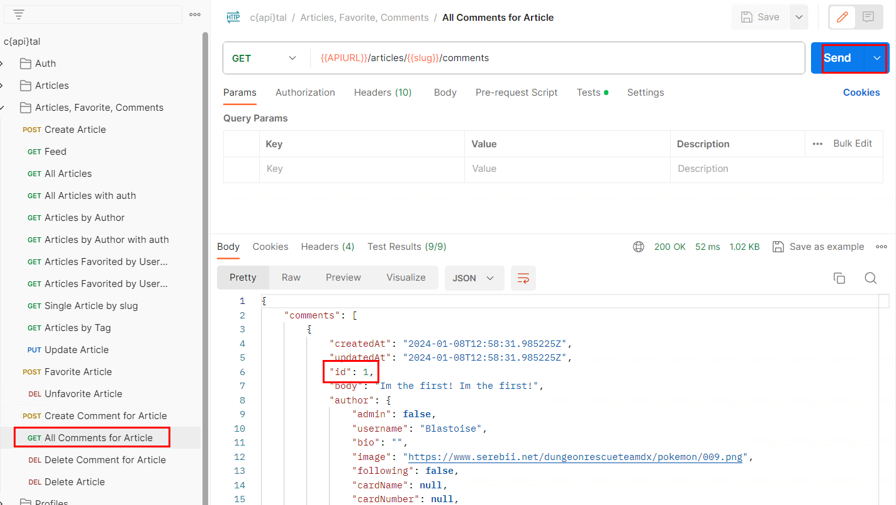Image resolution: width=896 pixels, height=505 pixels.
Task: Open Test Results (9/9) tab
Action: 407,247
